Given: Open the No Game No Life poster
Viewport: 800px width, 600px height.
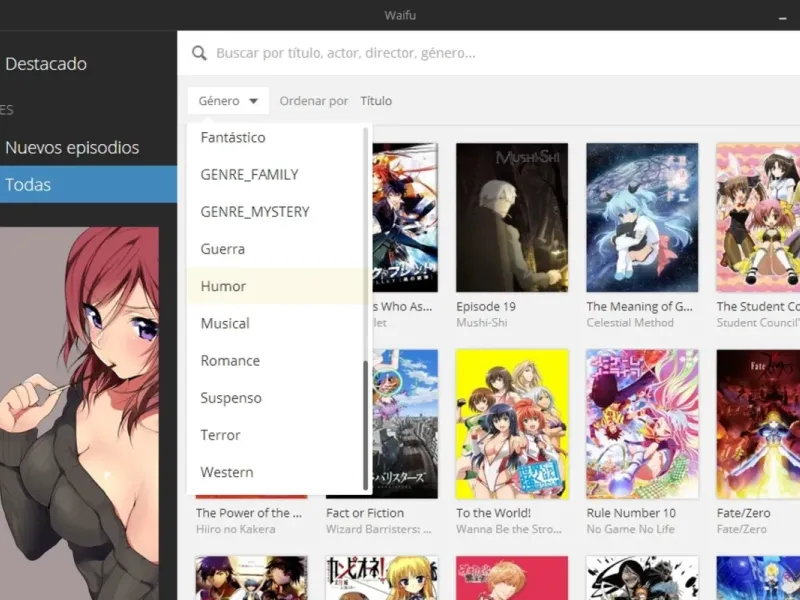Looking at the screenshot, I should click(642, 424).
